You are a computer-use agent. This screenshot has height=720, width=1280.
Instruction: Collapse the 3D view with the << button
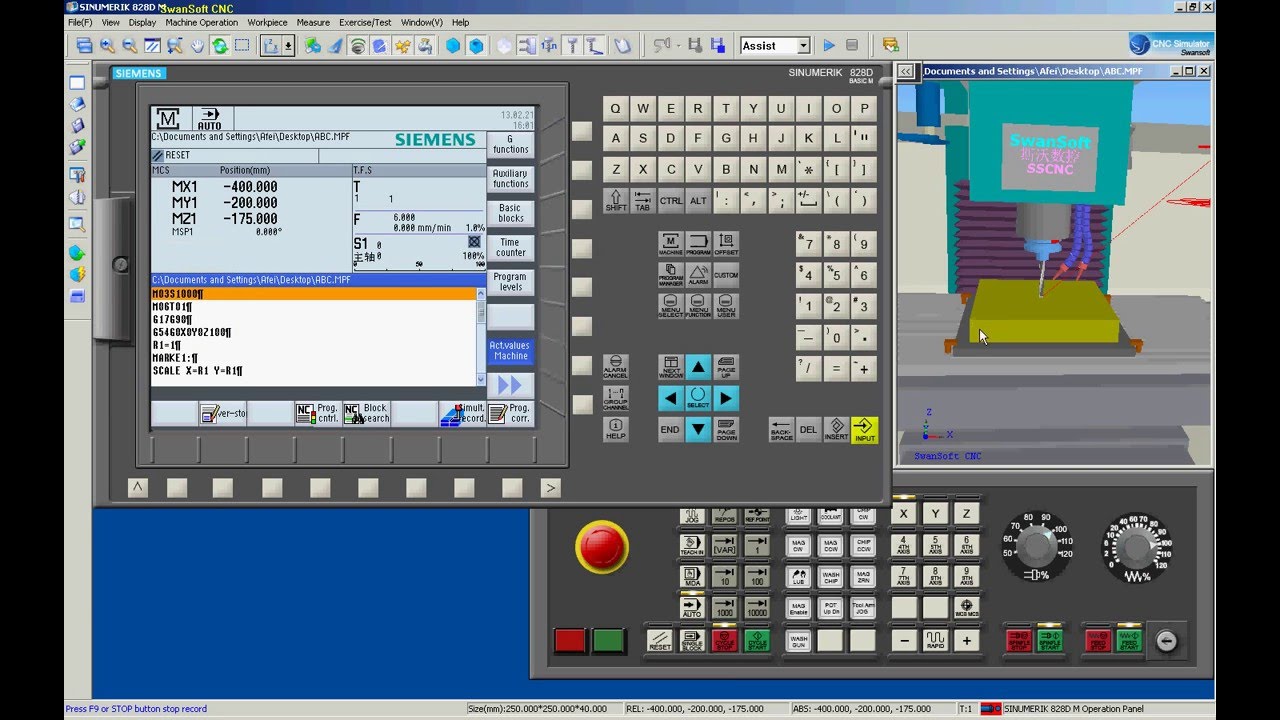[905, 71]
